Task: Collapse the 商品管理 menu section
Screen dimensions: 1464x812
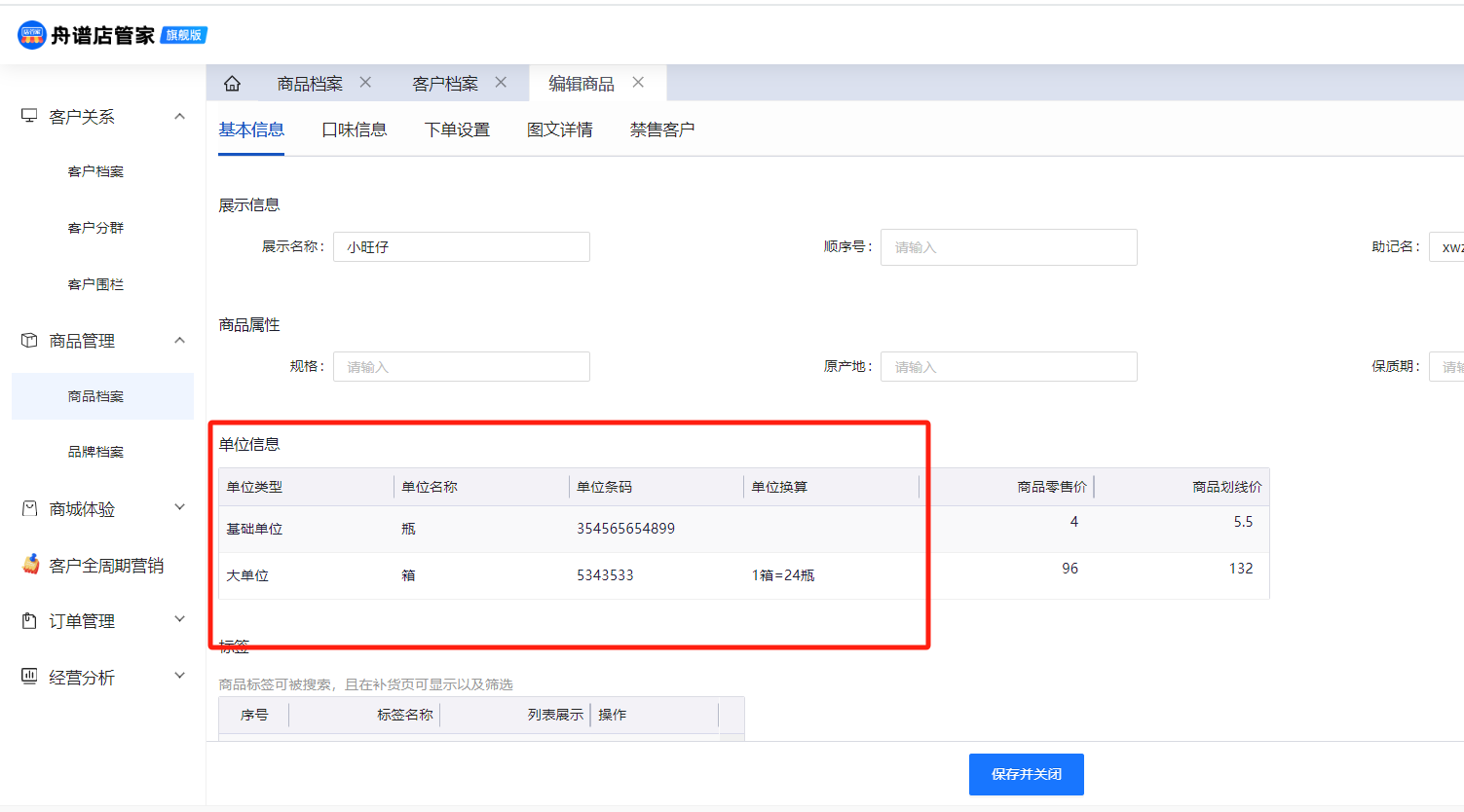Action: [x=179, y=341]
